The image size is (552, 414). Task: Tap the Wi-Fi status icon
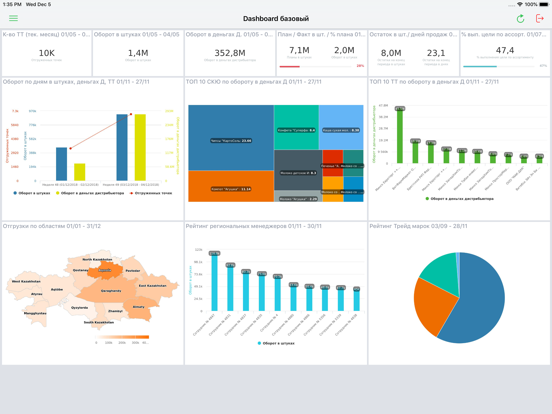(520, 4)
